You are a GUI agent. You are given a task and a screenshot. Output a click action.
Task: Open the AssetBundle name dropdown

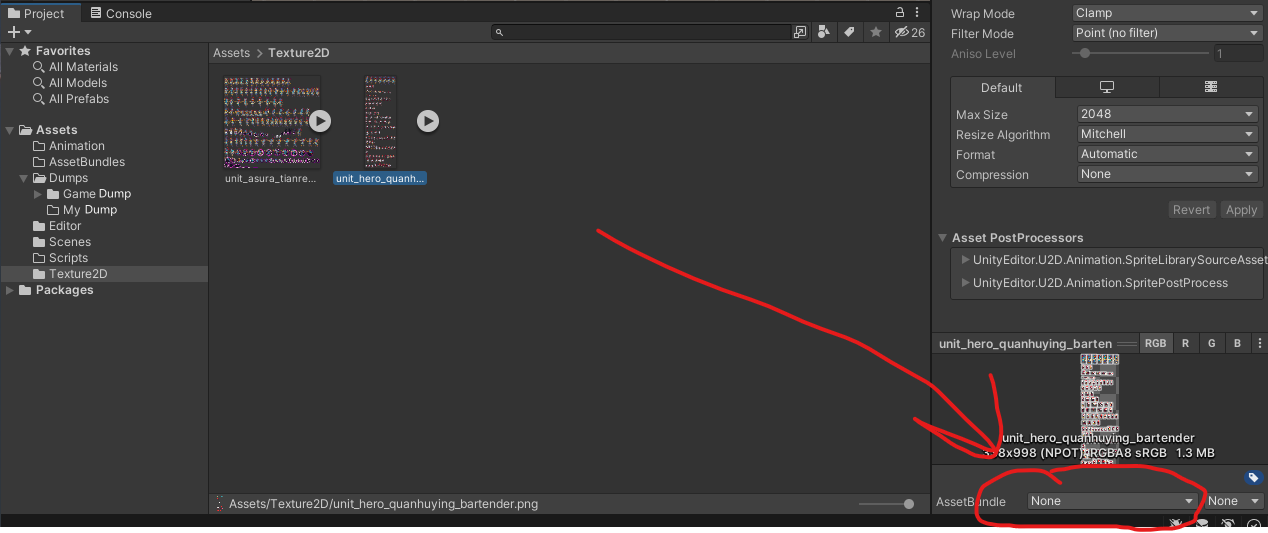click(1112, 501)
